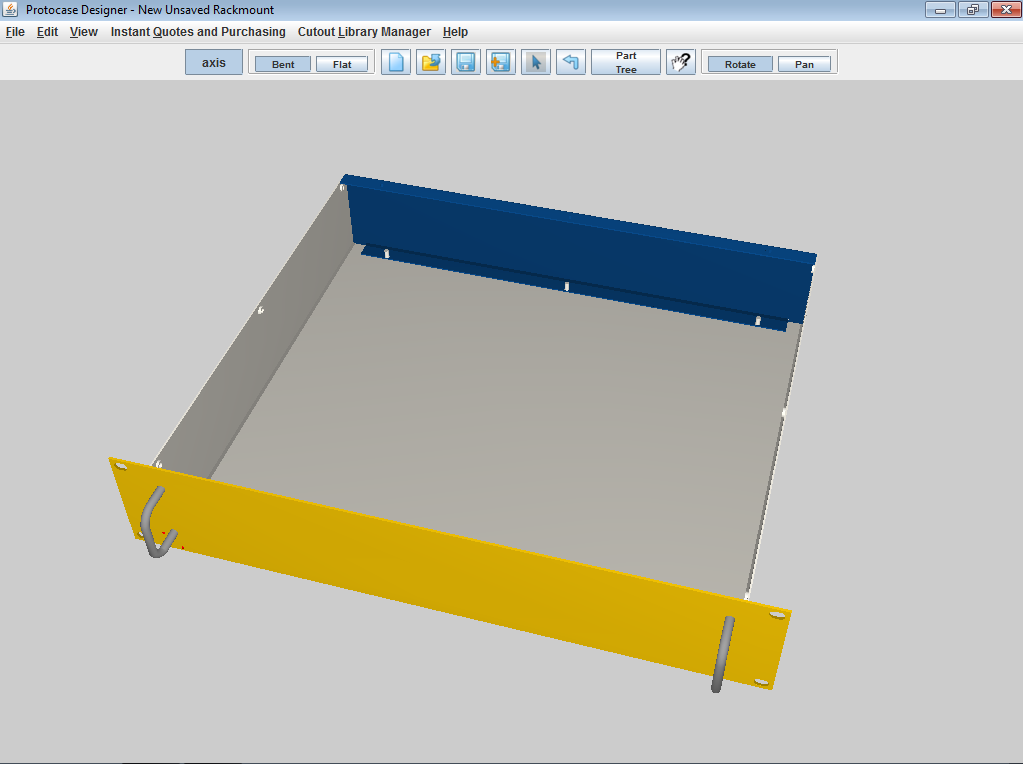
Task: Open the Edit menu
Action: (x=47, y=32)
